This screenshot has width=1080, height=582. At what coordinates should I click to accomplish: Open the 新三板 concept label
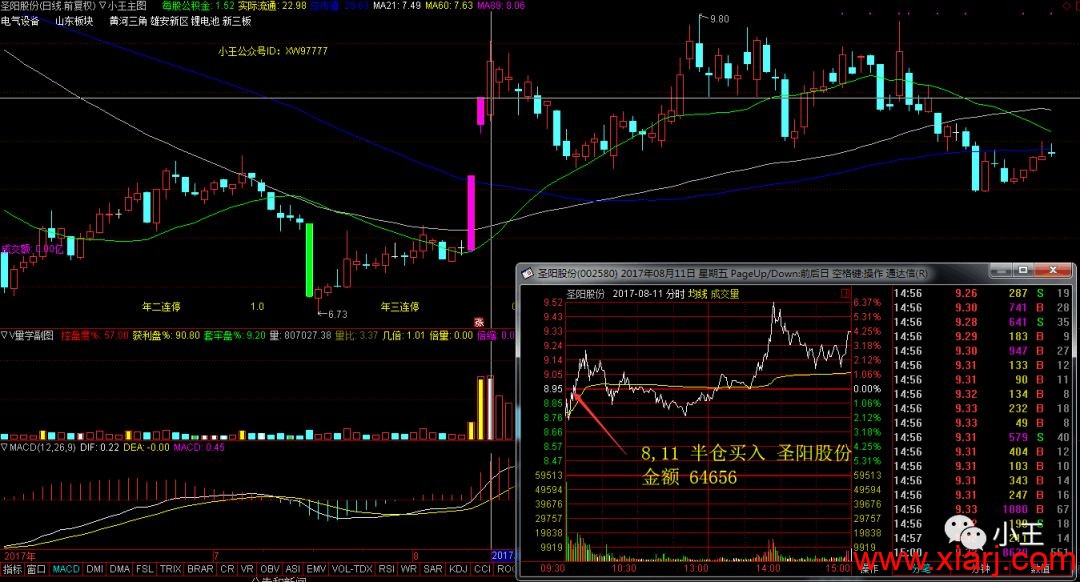point(237,21)
